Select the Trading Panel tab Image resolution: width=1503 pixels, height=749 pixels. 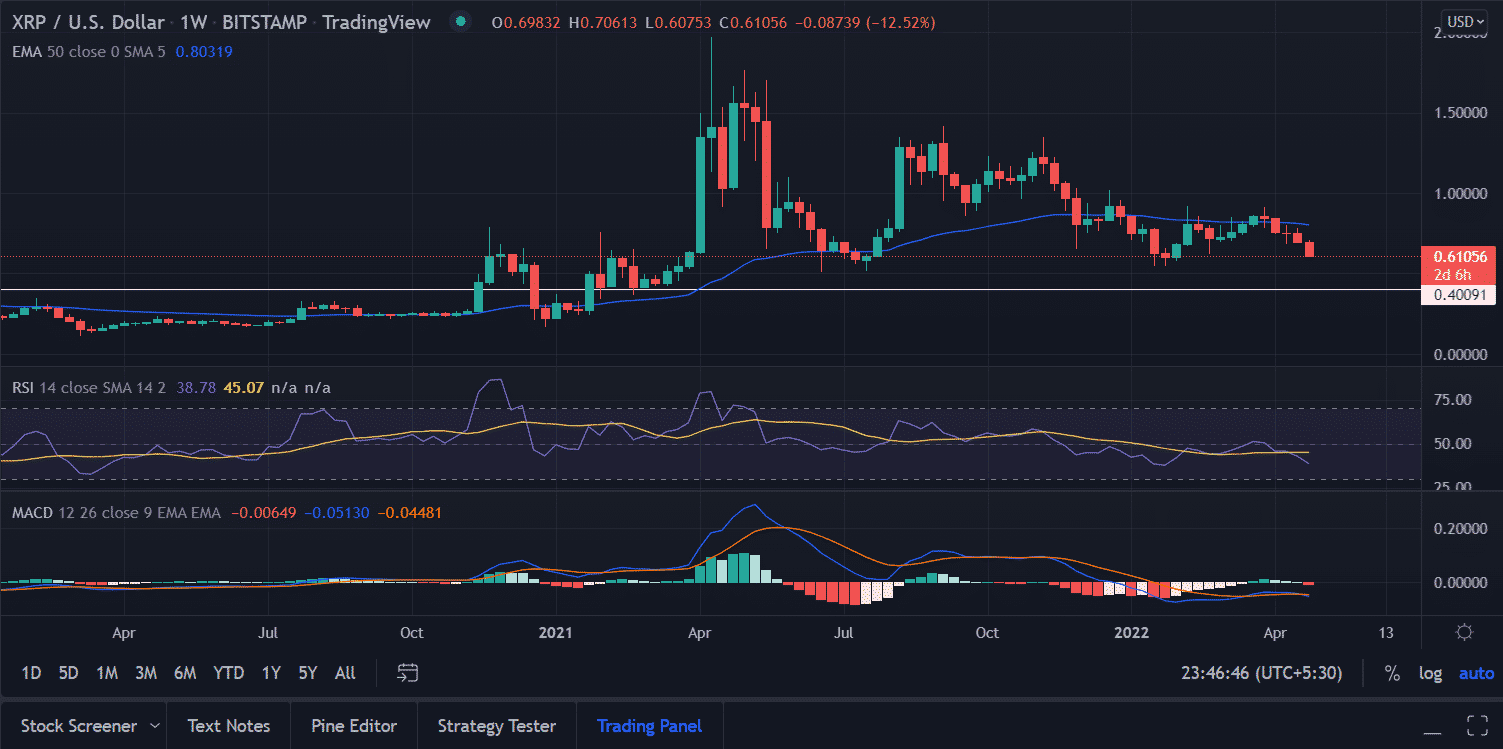pos(649,726)
